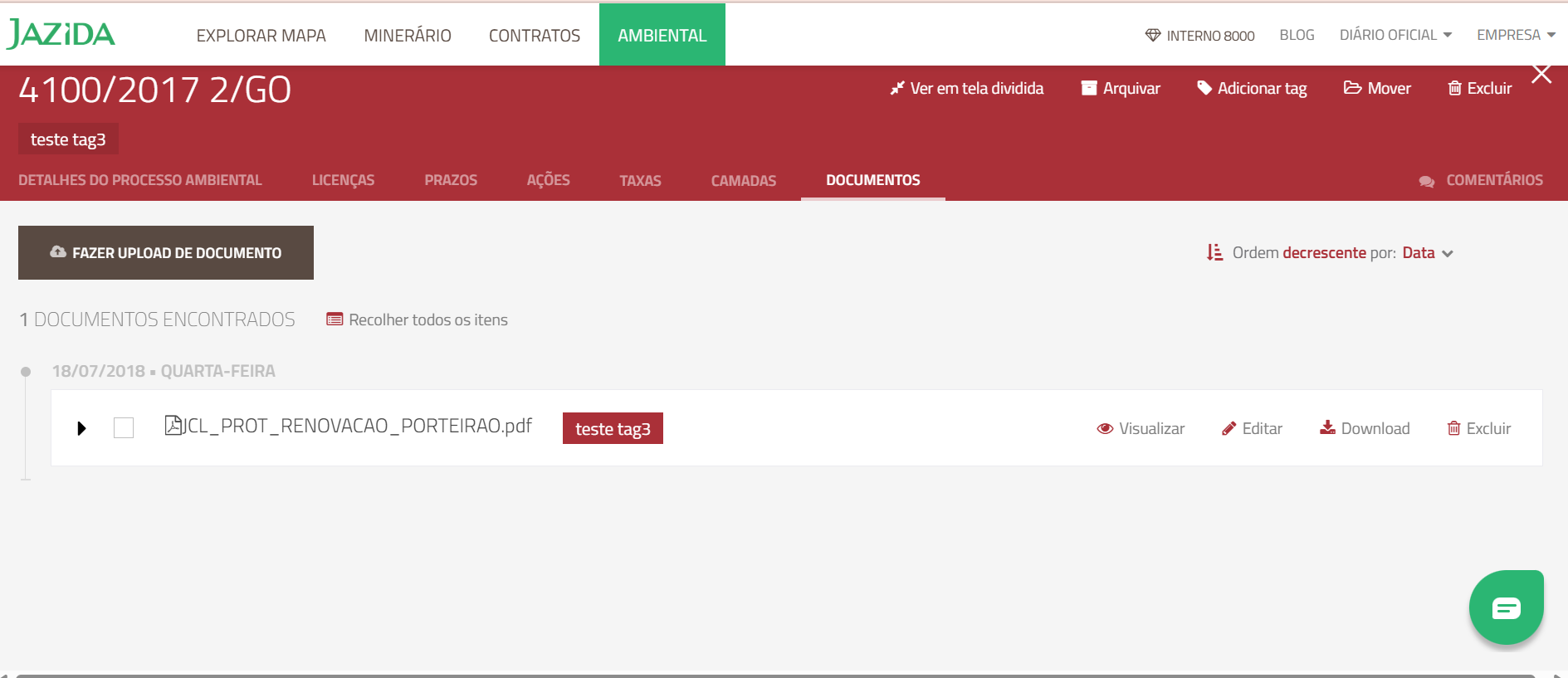Click the eye icon to view document

click(1105, 429)
